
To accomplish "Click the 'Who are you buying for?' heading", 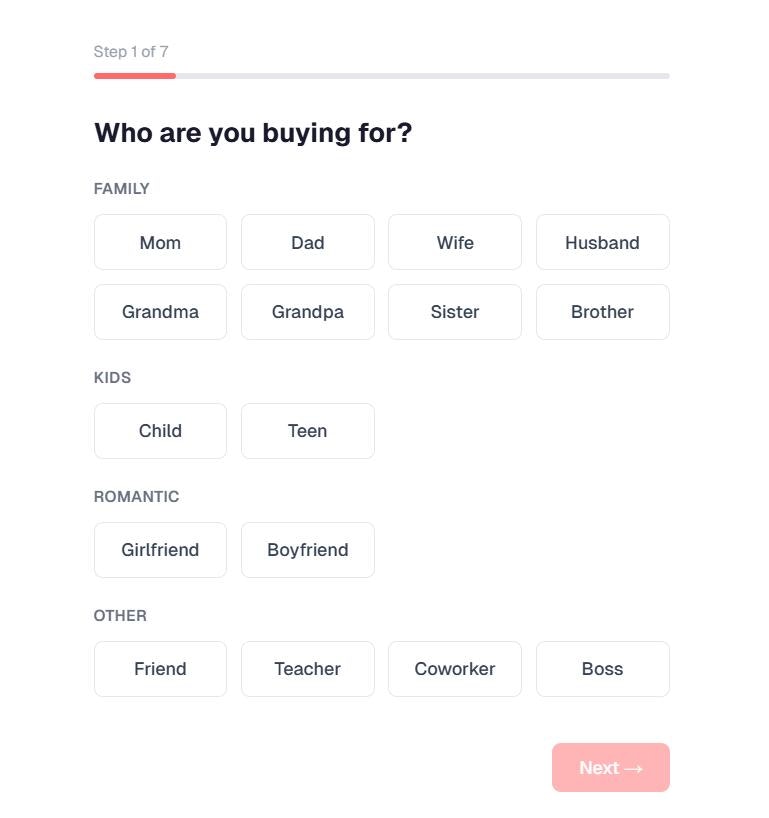I will tap(253, 132).
